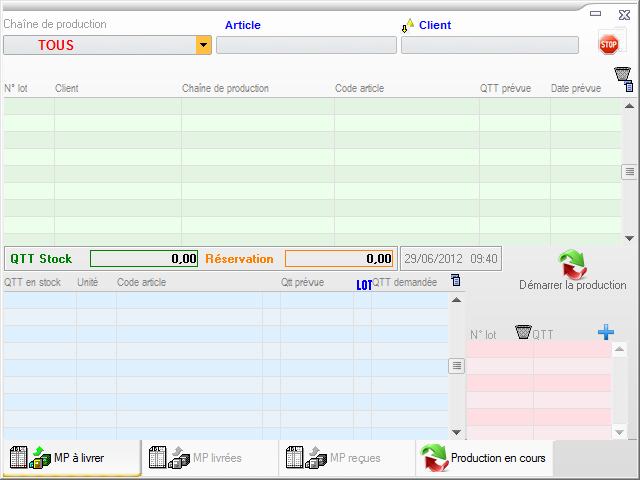Open the Chaîne de production dropdown
The width and height of the screenshot is (640, 480).
(204, 45)
